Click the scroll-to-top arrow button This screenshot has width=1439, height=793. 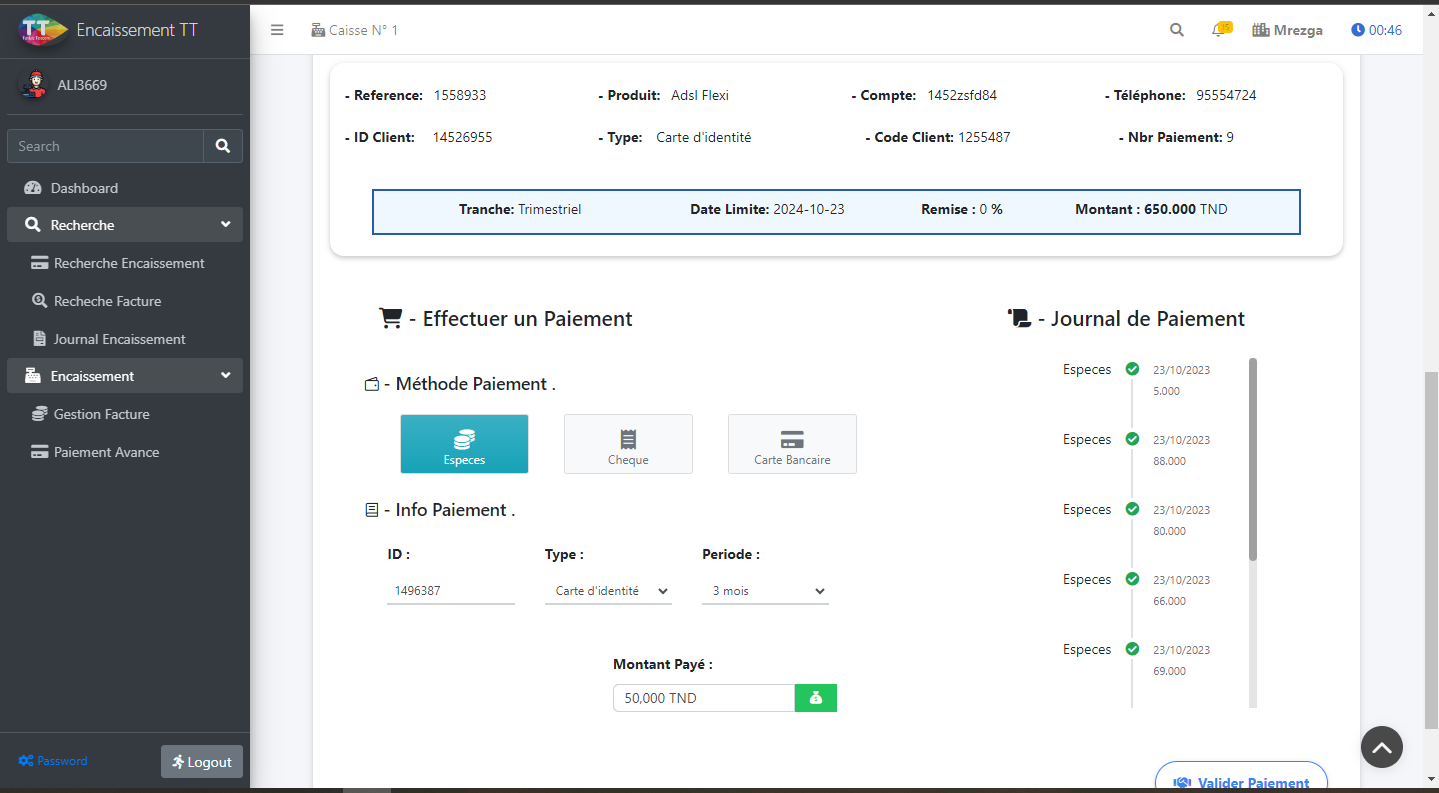[1382, 747]
